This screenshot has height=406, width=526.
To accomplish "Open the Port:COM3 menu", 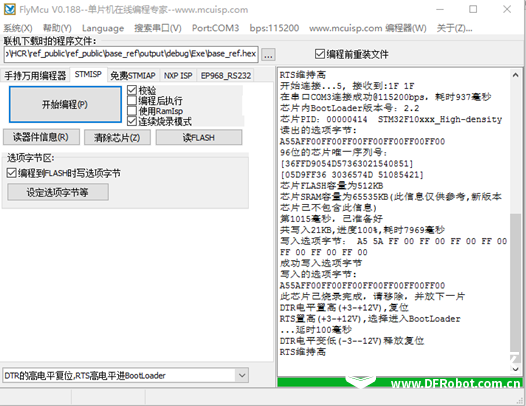I will coord(215,28).
